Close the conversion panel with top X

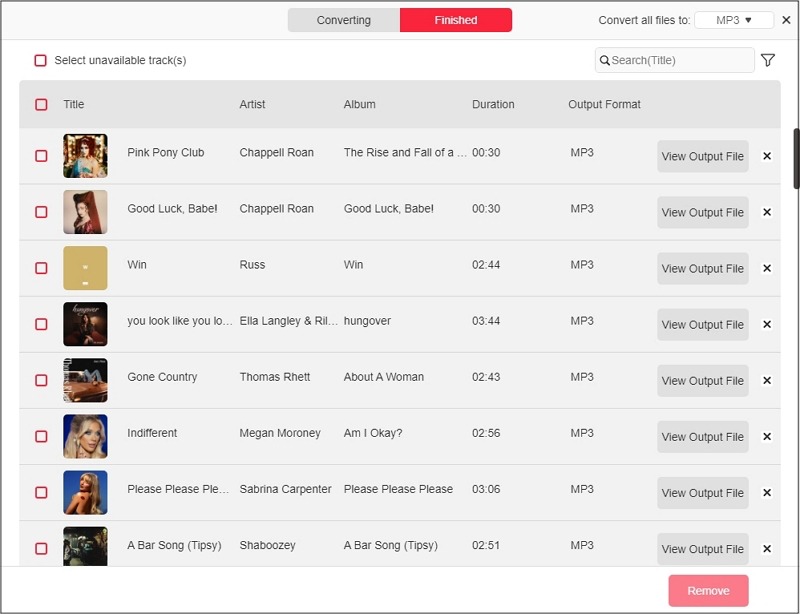[x=786, y=20]
